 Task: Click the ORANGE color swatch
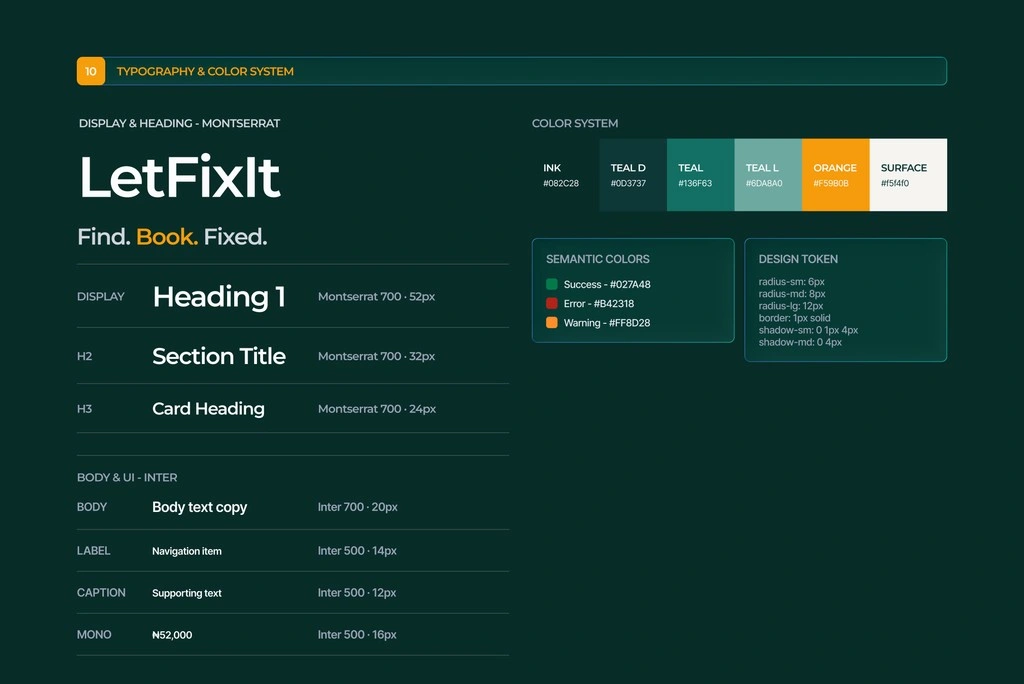pos(836,174)
